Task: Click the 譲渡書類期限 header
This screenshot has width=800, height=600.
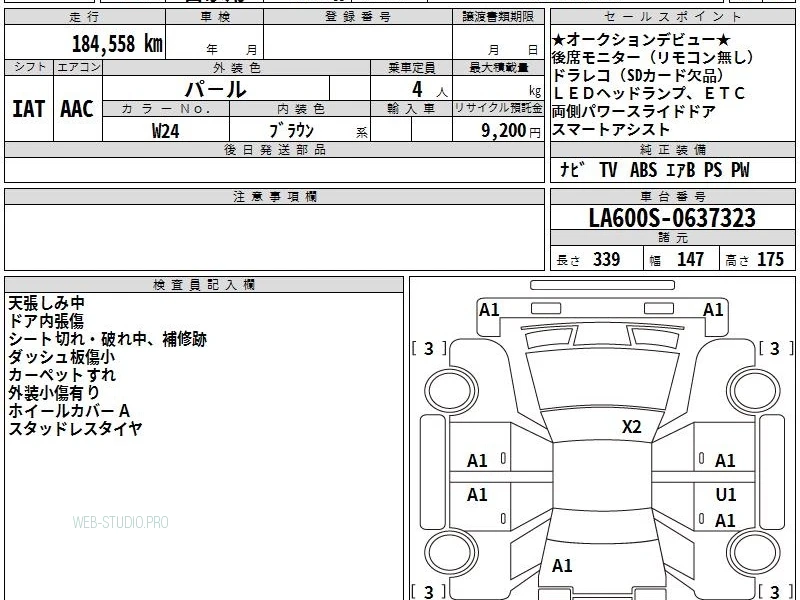Action: click(498, 17)
